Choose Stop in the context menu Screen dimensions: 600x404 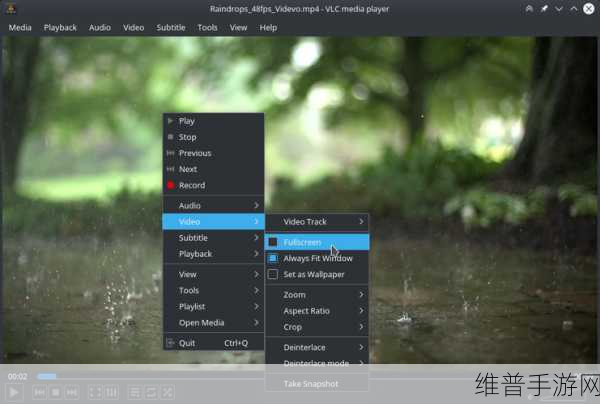[213, 137]
